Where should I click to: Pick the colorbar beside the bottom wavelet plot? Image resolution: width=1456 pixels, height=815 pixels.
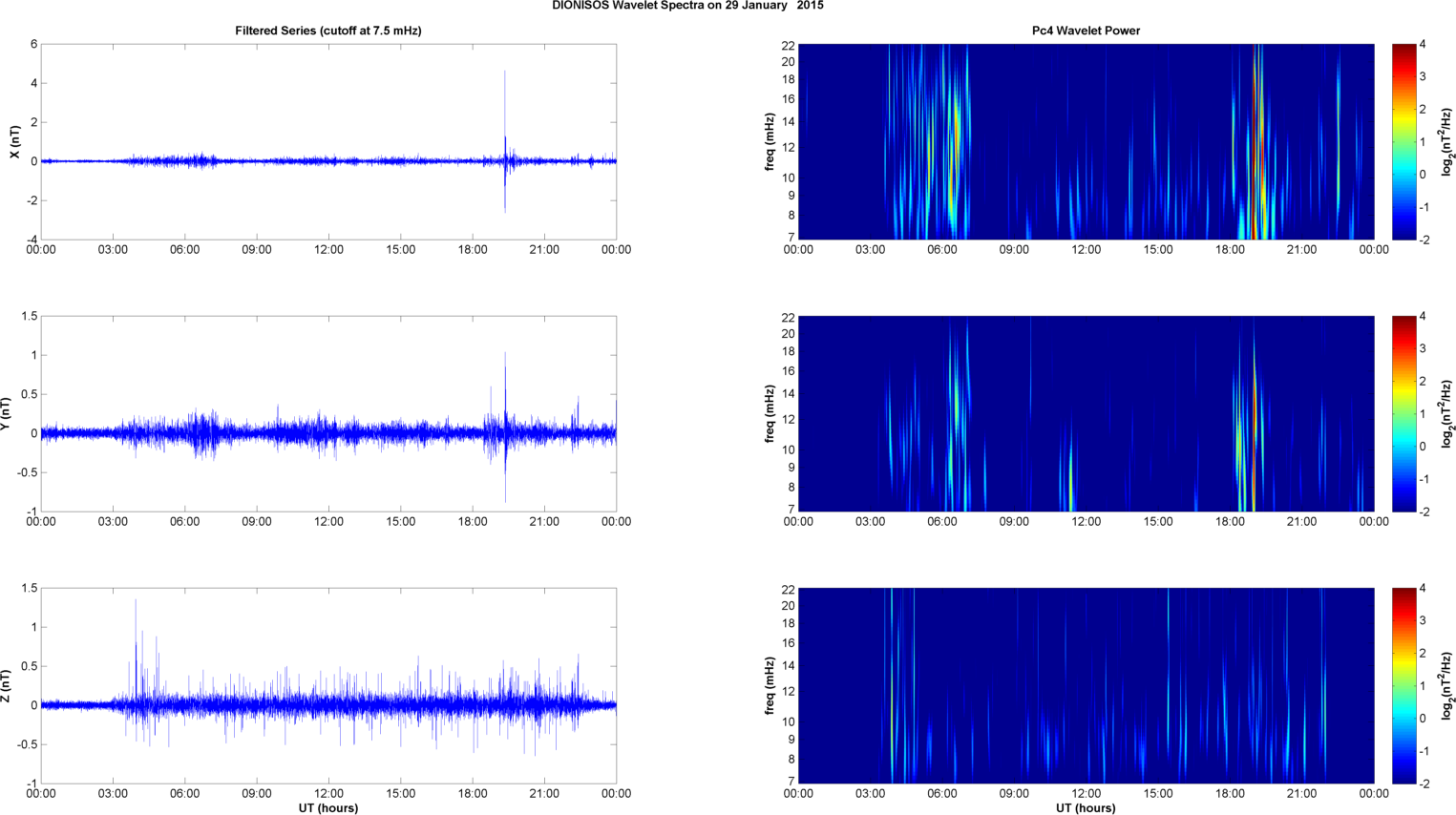pos(1404,685)
